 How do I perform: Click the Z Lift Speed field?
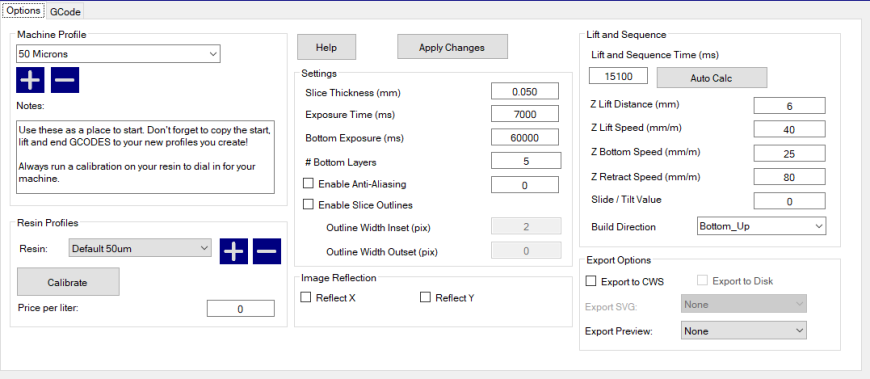coord(790,129)
